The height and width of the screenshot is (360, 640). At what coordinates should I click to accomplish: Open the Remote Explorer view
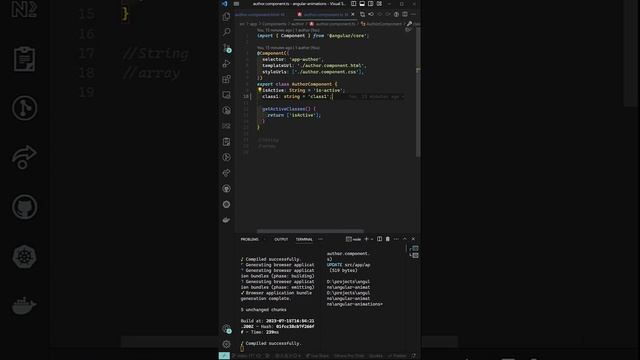[x=227, y=95]
